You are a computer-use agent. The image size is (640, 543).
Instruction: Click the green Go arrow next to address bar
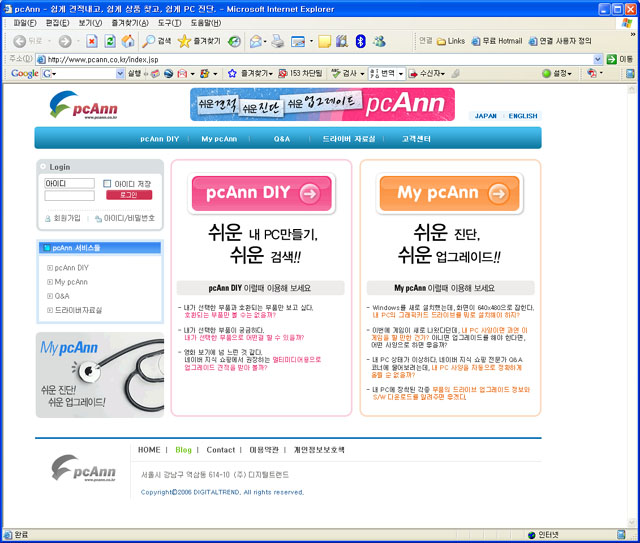(x=611, y=60)
